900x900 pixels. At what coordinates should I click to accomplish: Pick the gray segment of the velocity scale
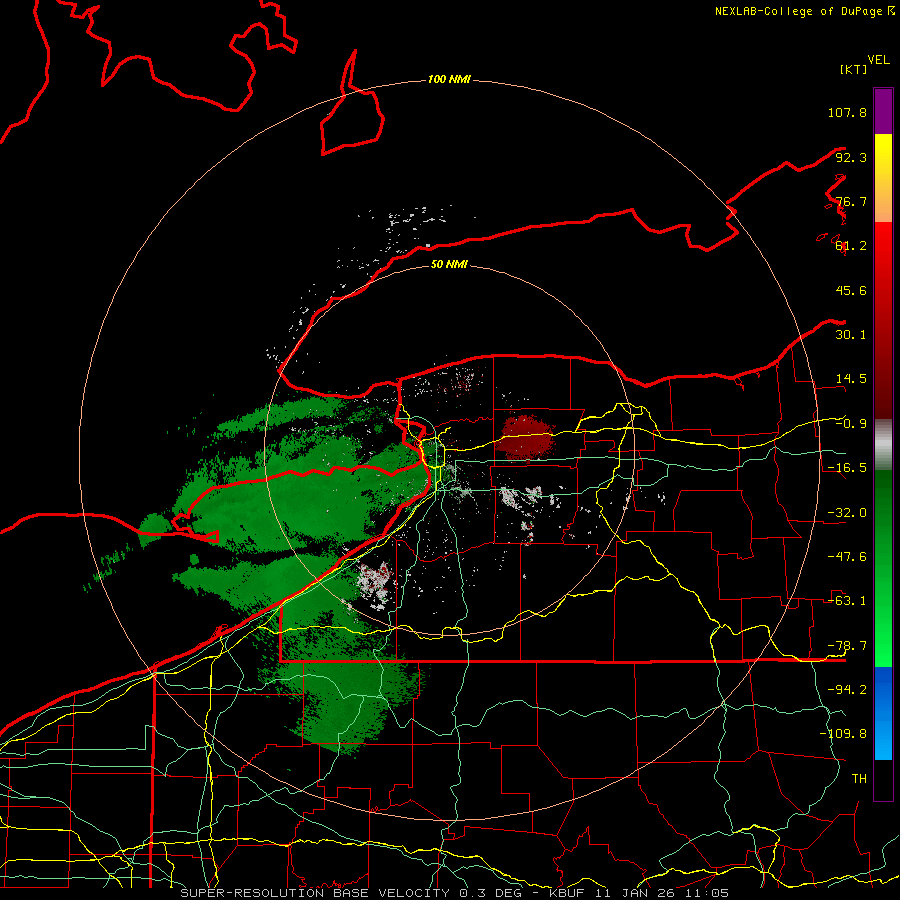(x=883, y=444)
